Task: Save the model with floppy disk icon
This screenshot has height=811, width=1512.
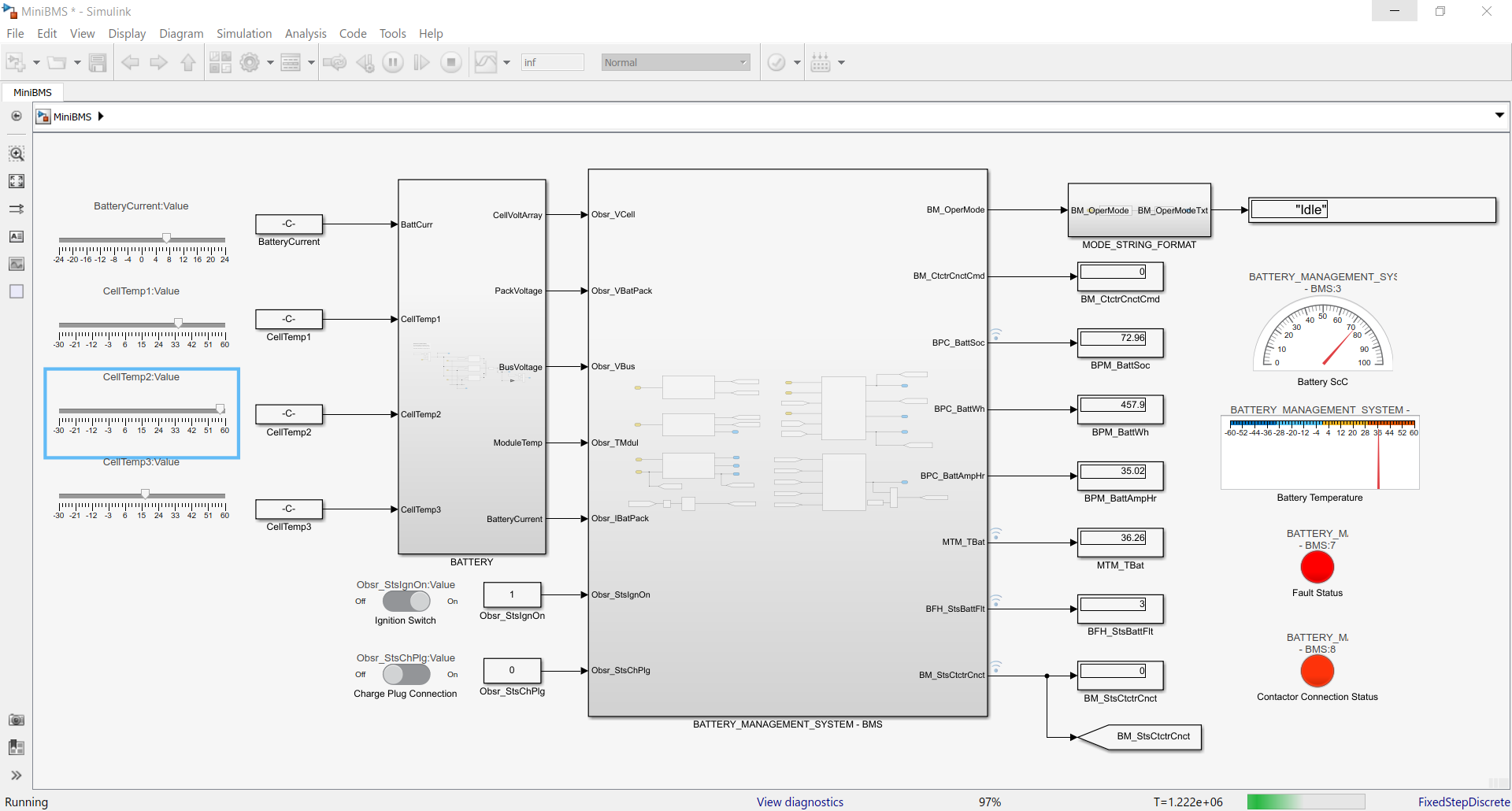Action: [98, 62]
